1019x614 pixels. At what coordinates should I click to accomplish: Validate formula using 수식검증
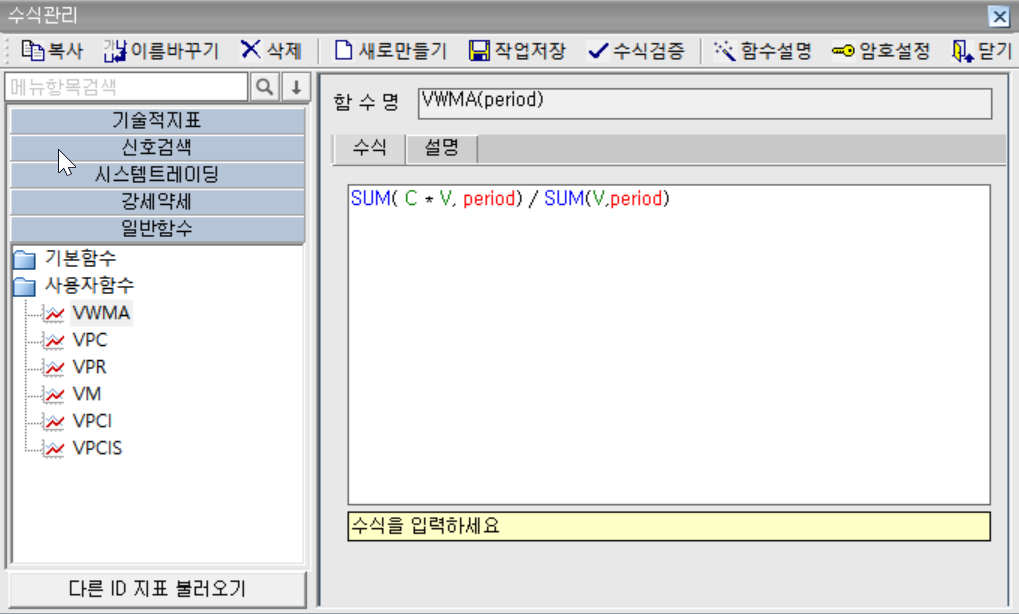[x=636, y=51]
